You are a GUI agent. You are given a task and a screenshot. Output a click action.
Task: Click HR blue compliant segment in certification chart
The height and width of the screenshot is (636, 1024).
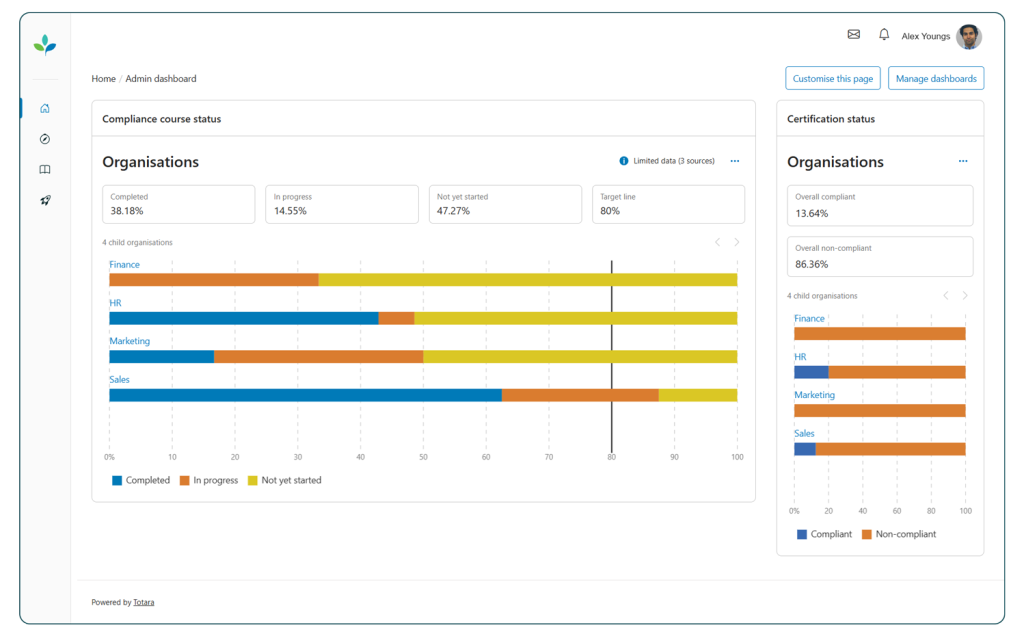[x=811, y=372]
